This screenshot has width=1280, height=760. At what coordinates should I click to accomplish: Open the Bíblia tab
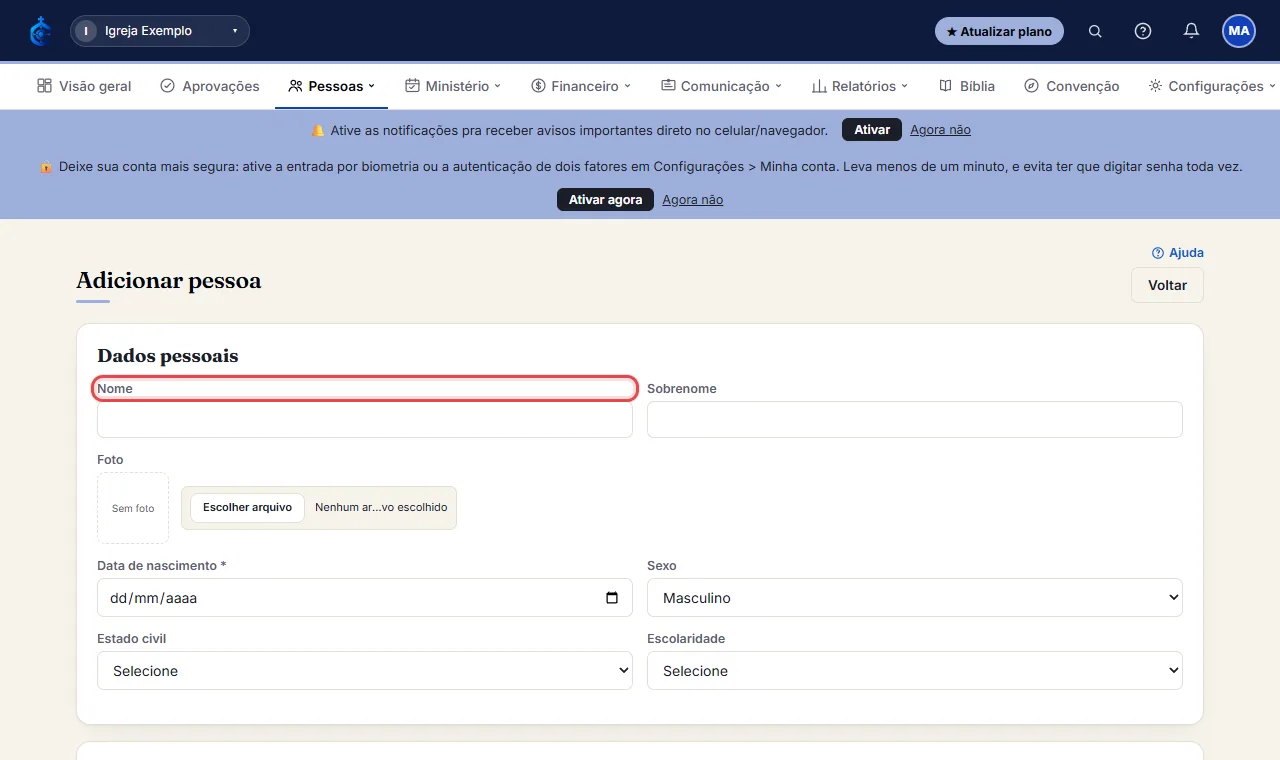[967, 86]
